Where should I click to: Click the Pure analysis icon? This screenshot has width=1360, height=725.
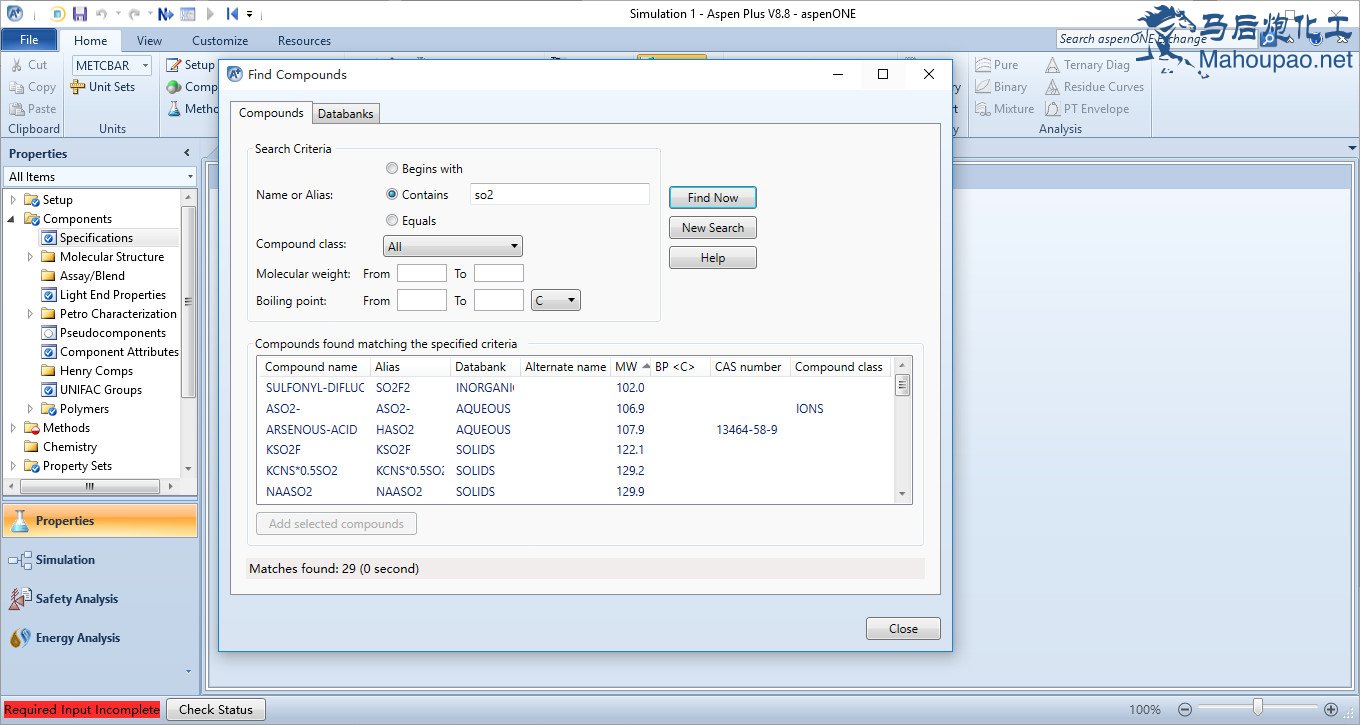[x=983, y=65]
